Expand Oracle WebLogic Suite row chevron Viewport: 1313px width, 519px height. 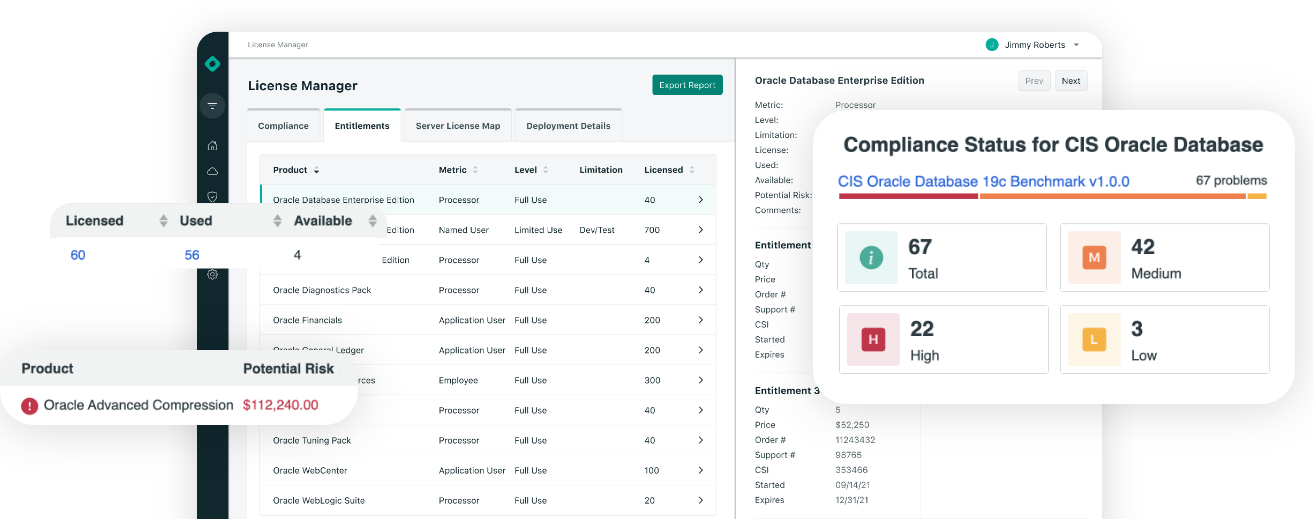(x=701, y=500)
